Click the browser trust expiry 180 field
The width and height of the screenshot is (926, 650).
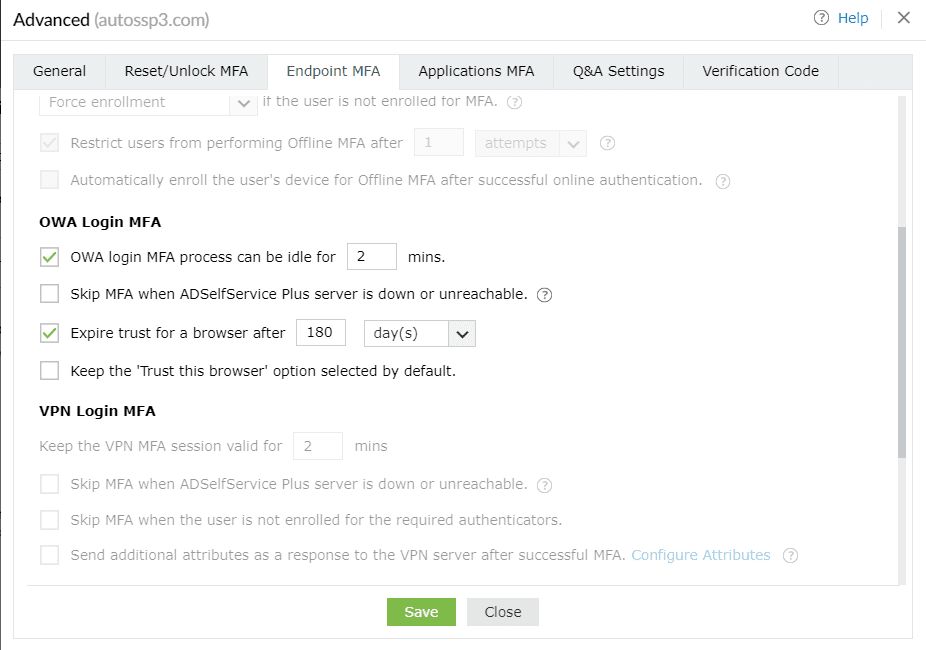point(320,333)
